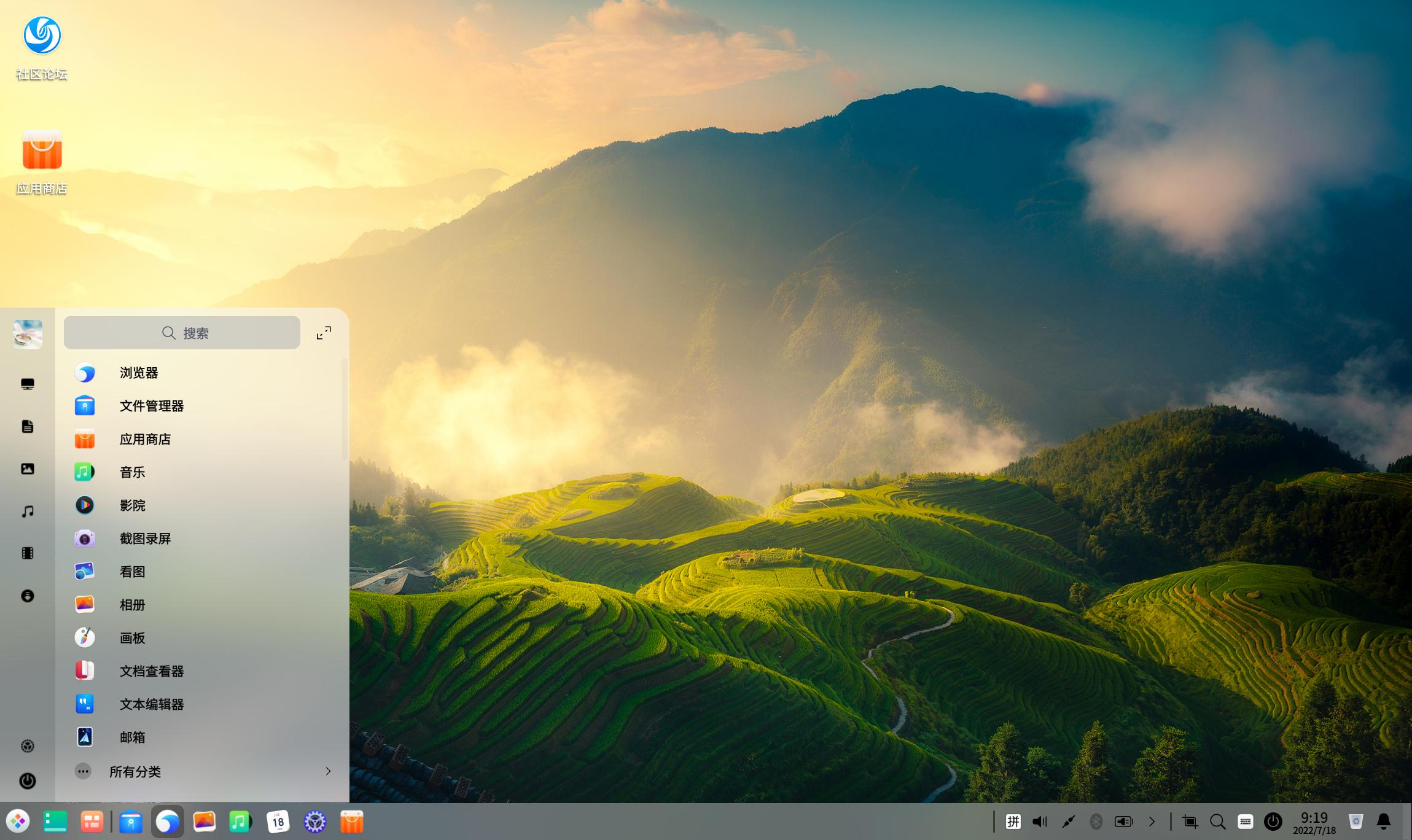Expand the tray chevron to show hidden icons

pyautogui.click(x=1152, y=821)
